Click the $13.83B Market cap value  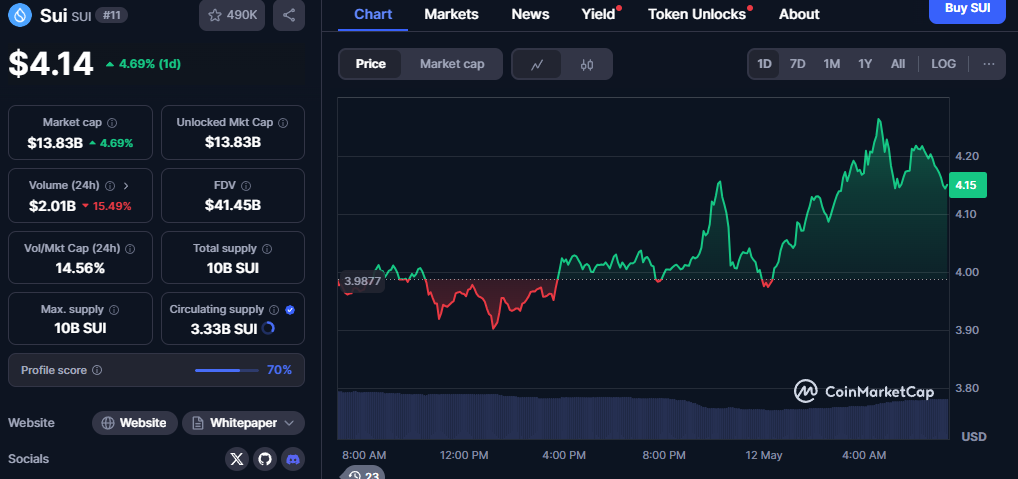tap(55, 143)
